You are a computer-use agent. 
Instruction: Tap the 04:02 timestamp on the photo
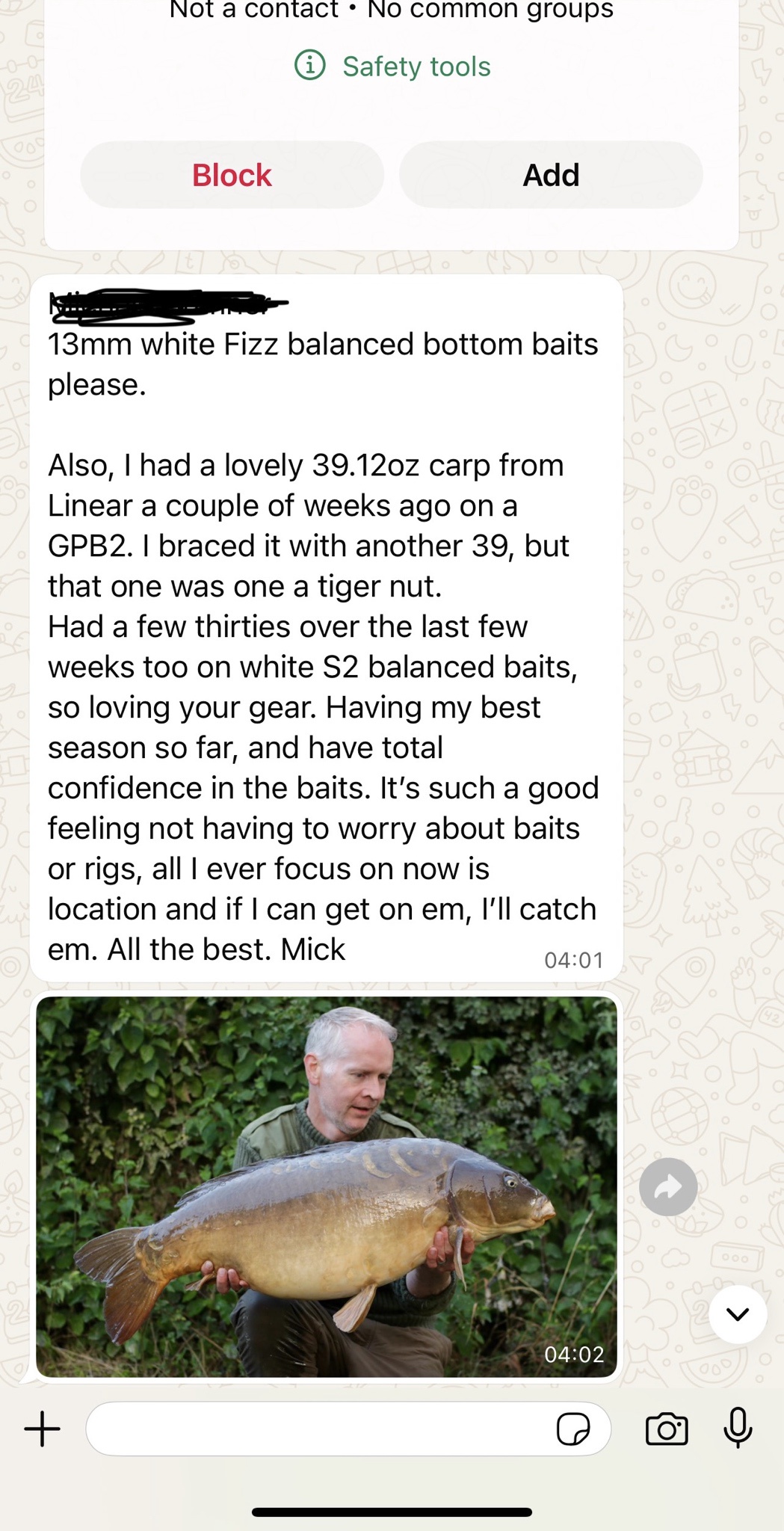coord(573,1354)
